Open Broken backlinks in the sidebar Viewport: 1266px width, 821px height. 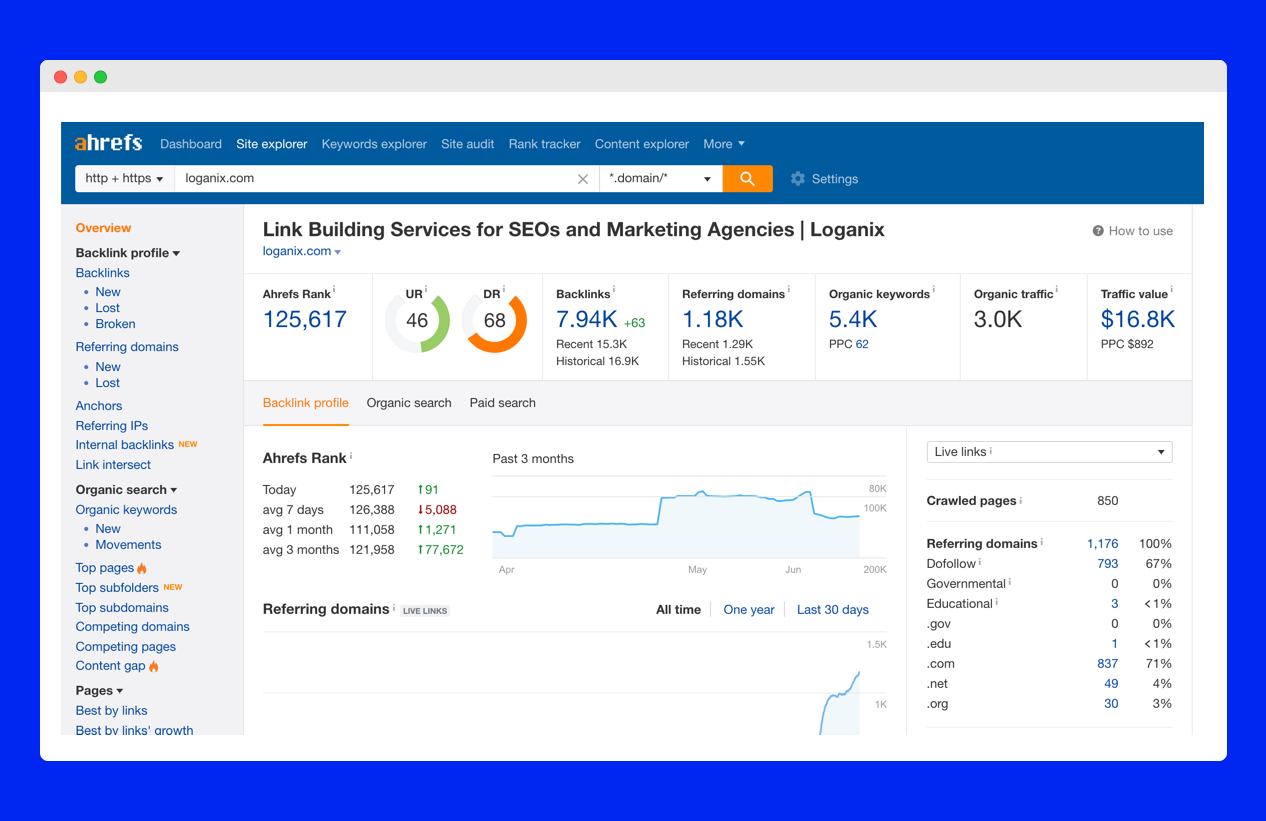pos(116,324)
